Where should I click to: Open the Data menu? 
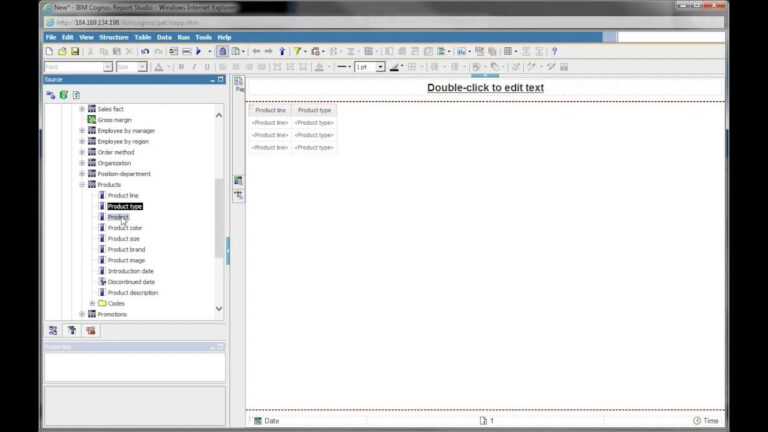coord(164,37)
